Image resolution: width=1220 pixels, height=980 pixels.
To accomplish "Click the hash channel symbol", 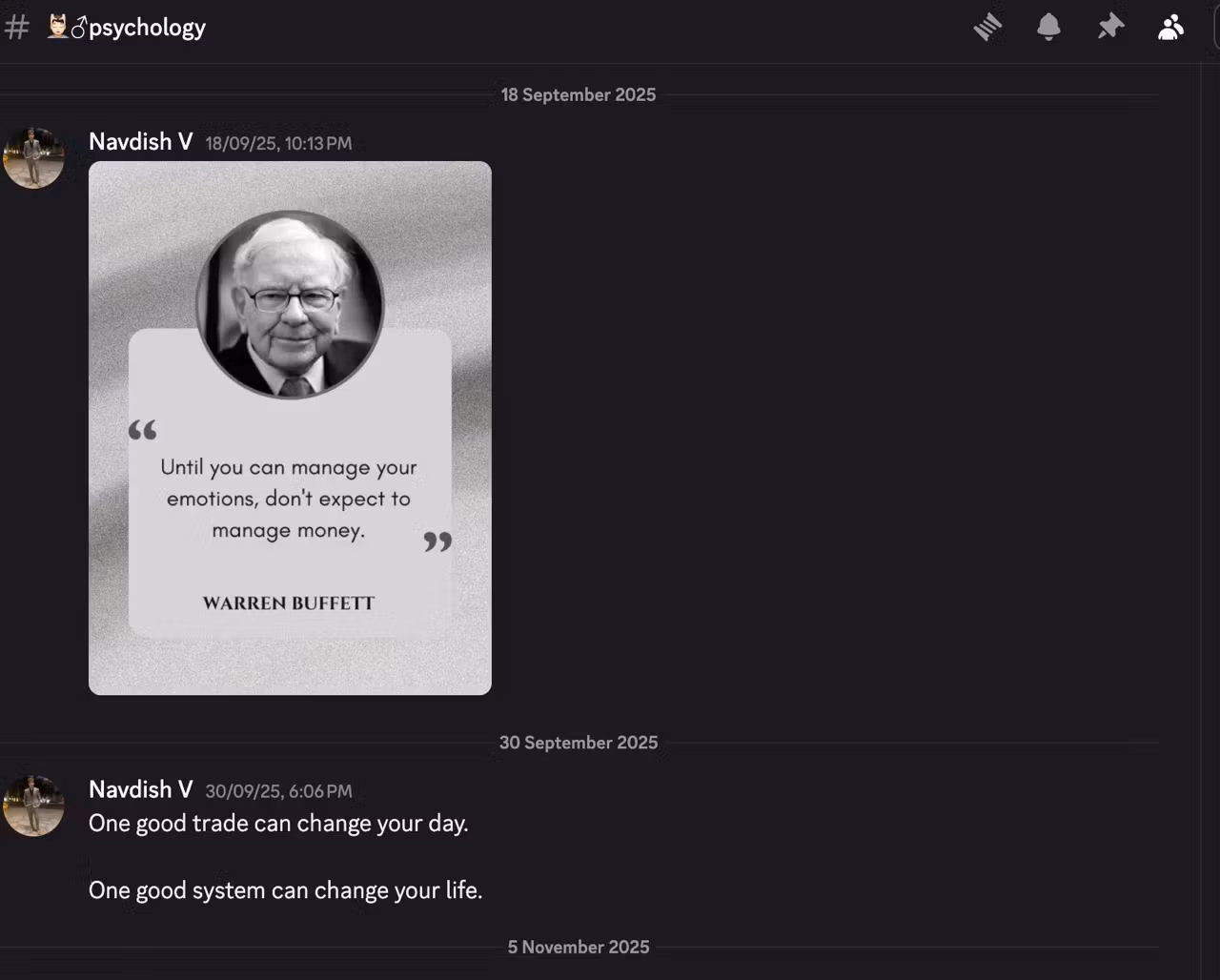I will 16,28.
